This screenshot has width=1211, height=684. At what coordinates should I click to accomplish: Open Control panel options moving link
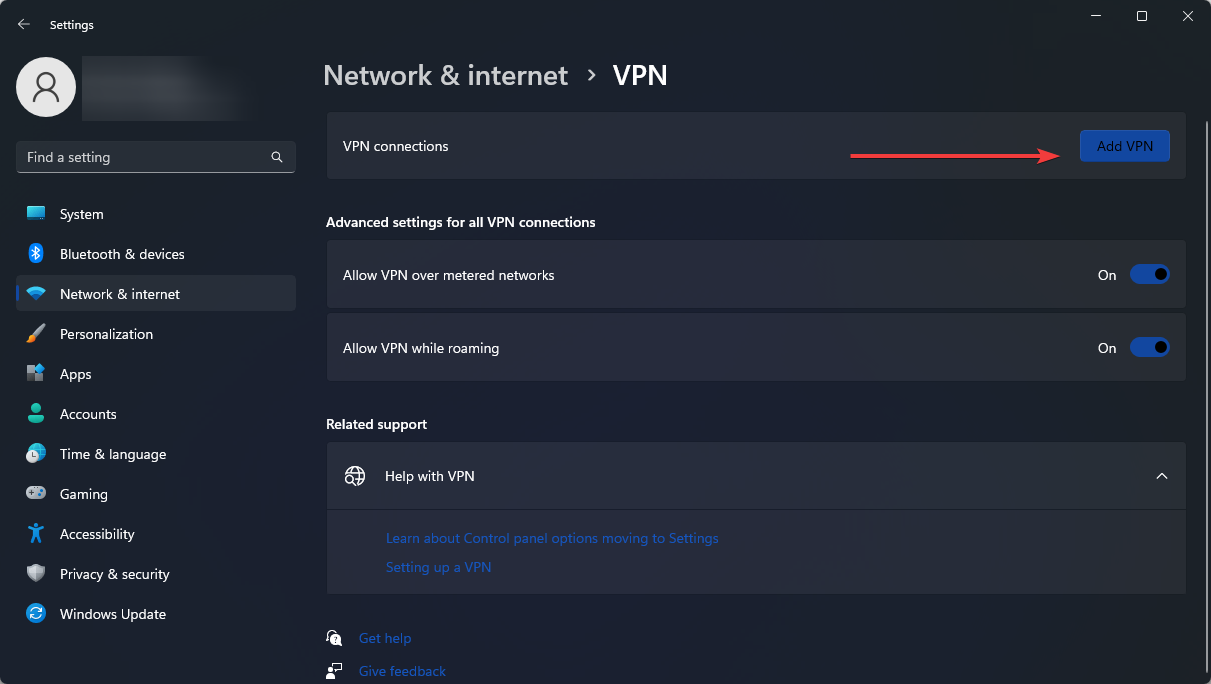click(552, 538)
